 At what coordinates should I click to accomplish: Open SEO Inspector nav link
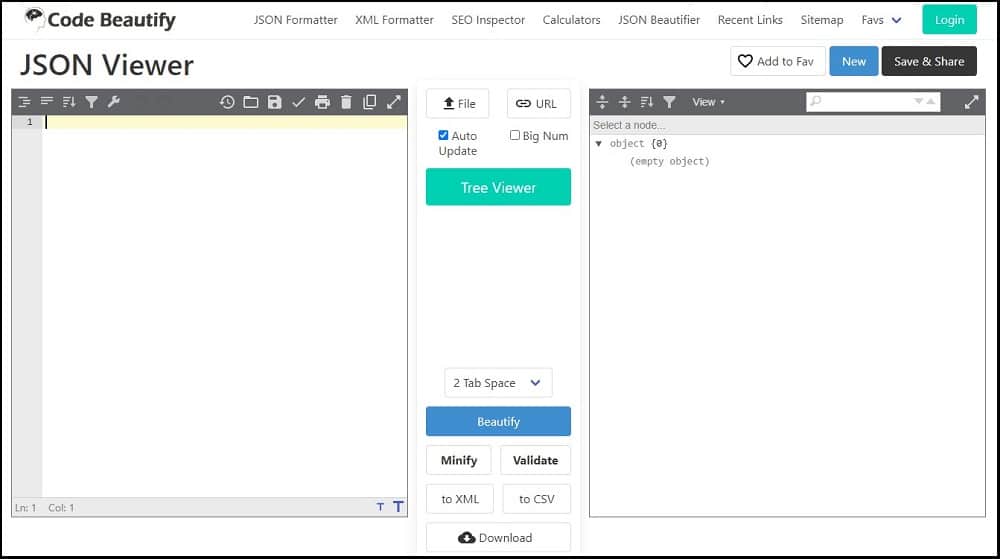[488, 20]
